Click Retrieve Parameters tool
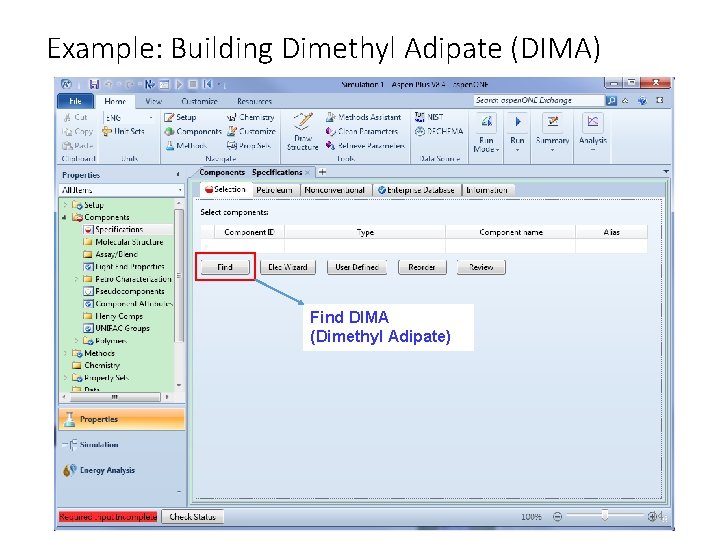Viewport: 720px width, 540px height. click(366, 146)
